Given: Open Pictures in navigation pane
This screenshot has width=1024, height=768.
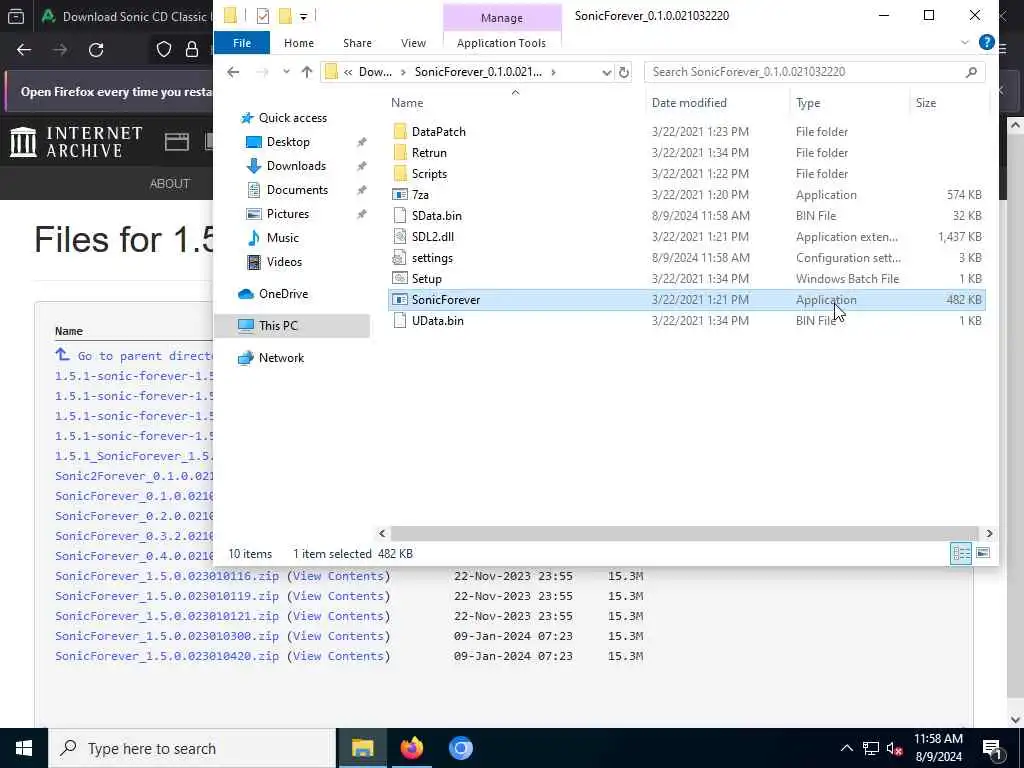Looking at the screenshot, I should pyautogui.click(x=287, y=214).
